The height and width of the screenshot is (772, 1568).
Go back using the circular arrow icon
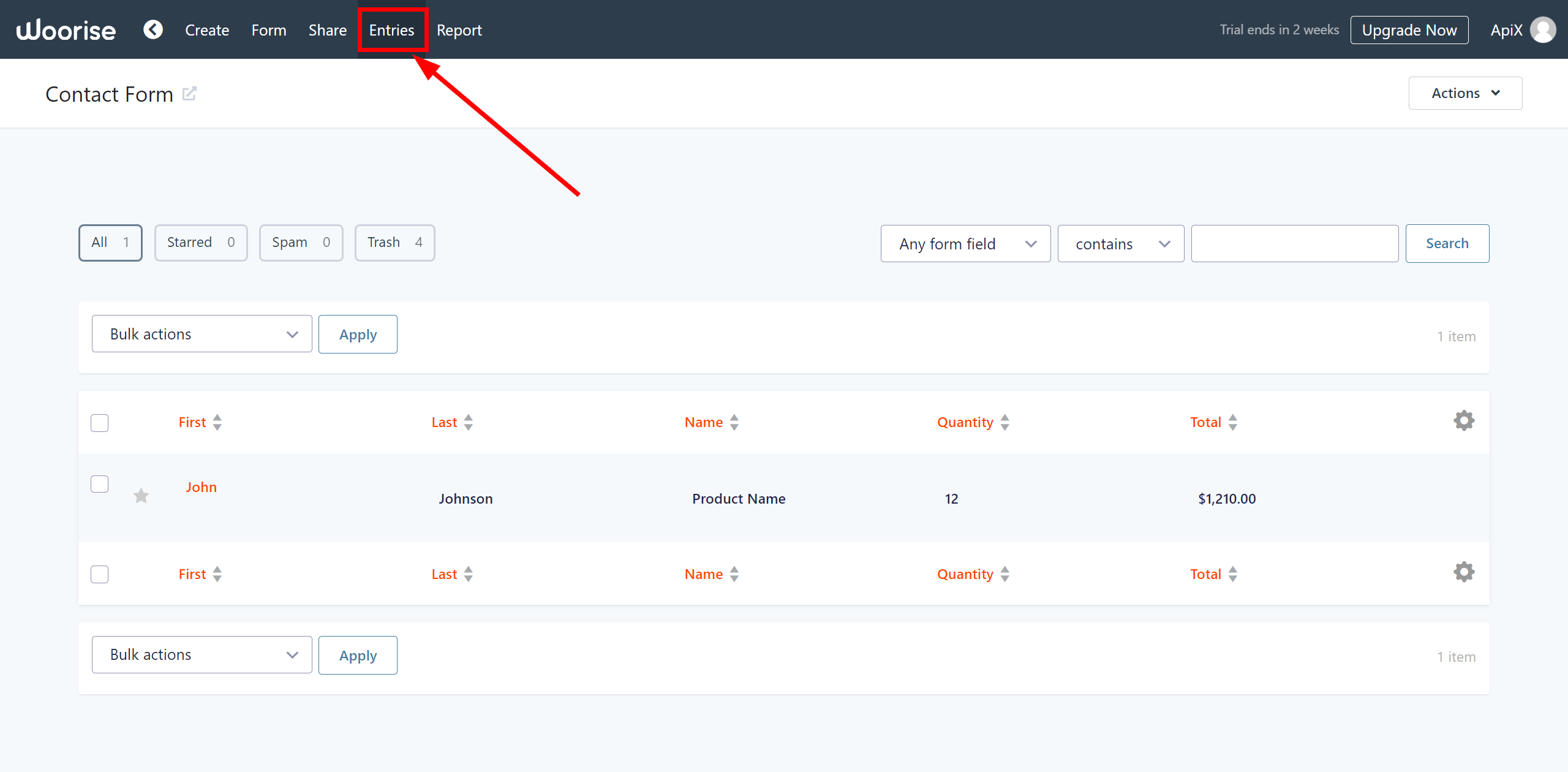(x=153, y=29)
